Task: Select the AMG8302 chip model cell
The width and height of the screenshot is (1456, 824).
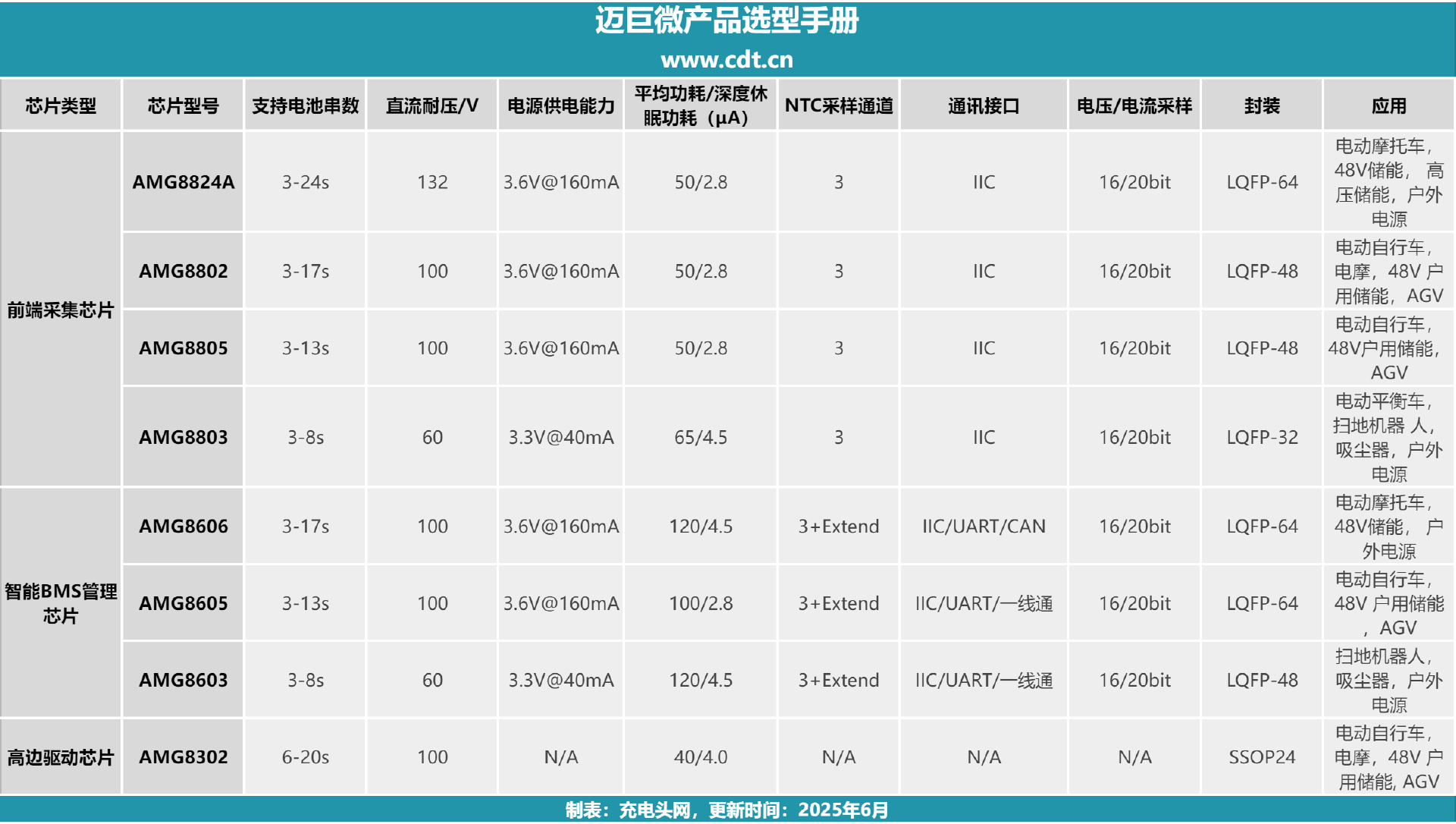Action: [183, 756]
